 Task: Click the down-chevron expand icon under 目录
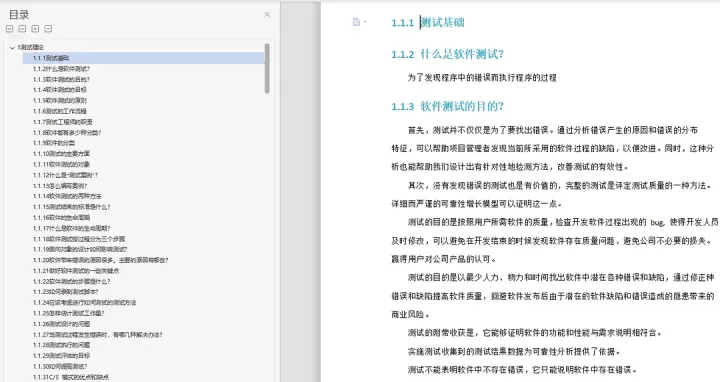10,29
